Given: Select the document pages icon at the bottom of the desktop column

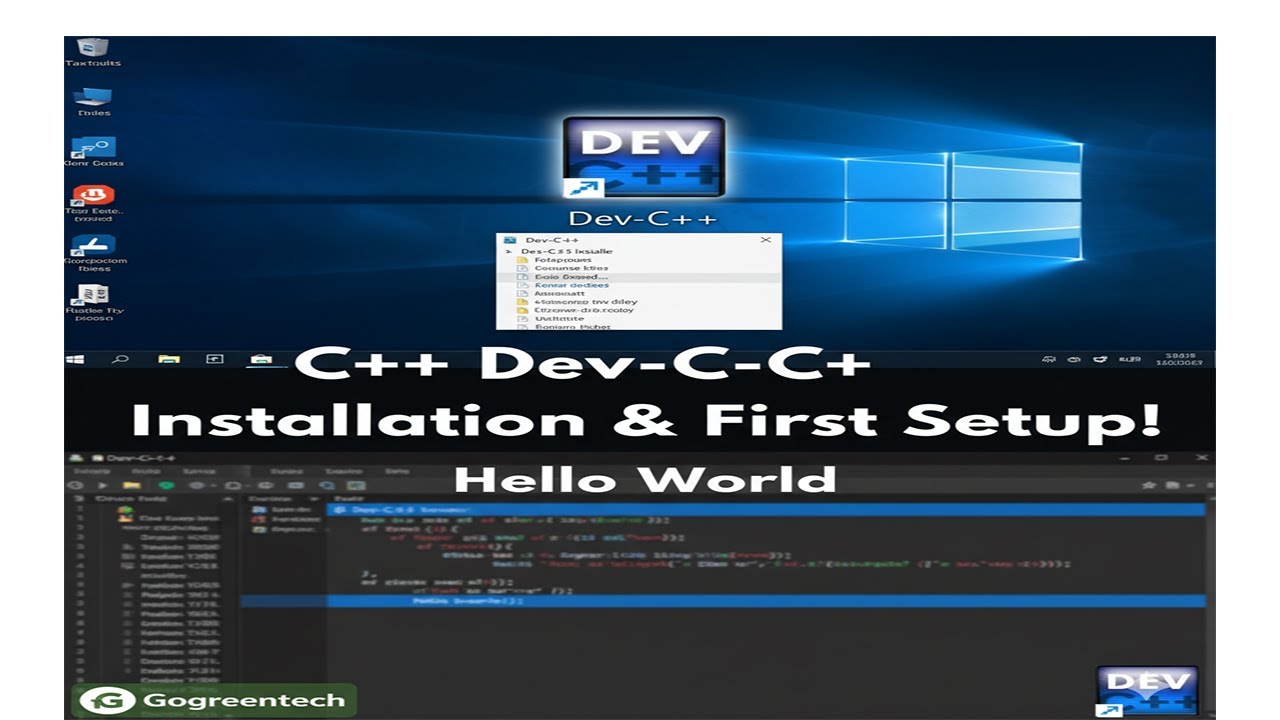Looking at the screenshot, I should (x=93, y=294).
